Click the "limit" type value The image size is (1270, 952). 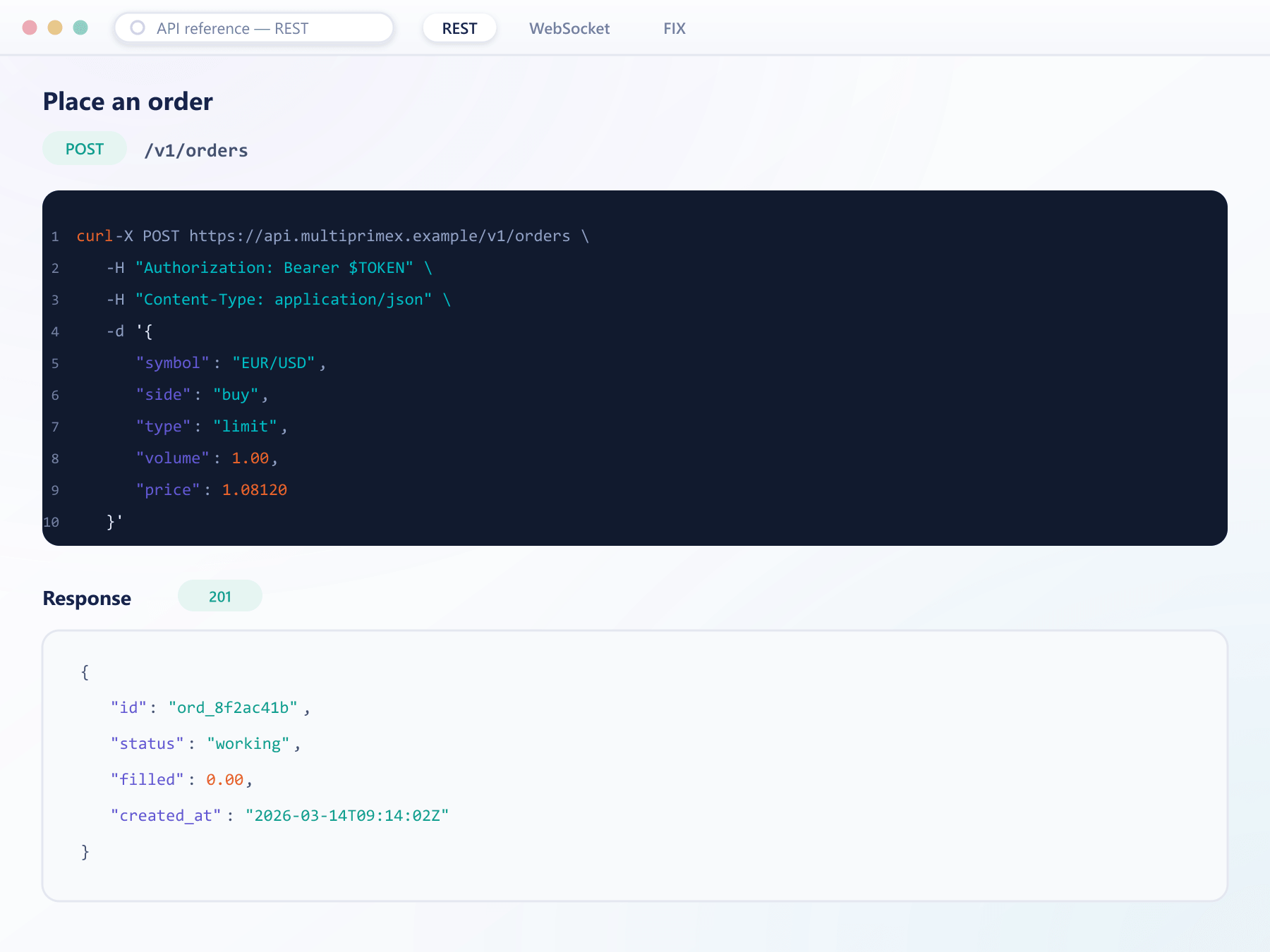point(245,427)
